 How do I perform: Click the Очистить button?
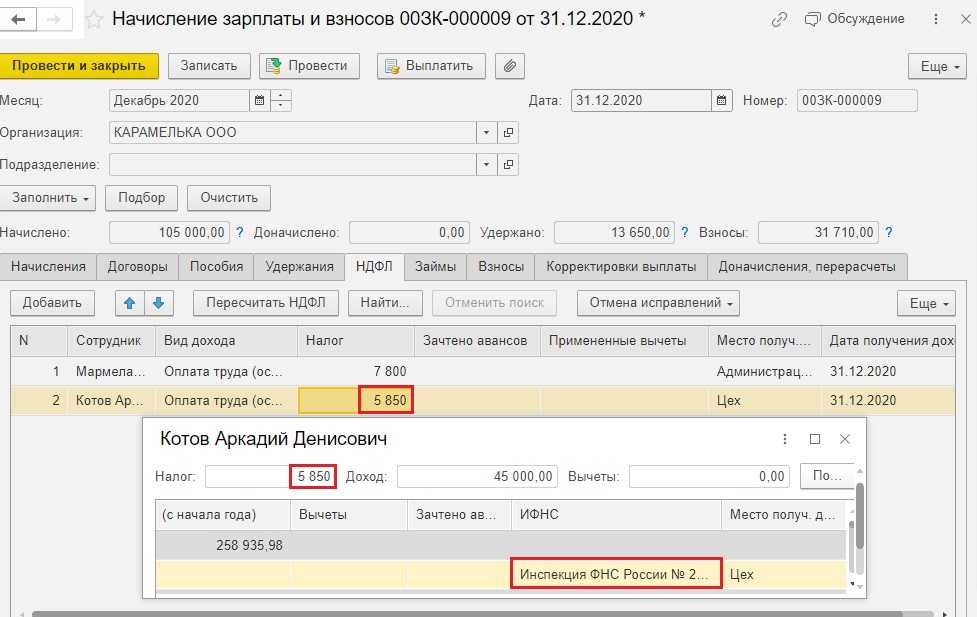click(x=229, y=198)
